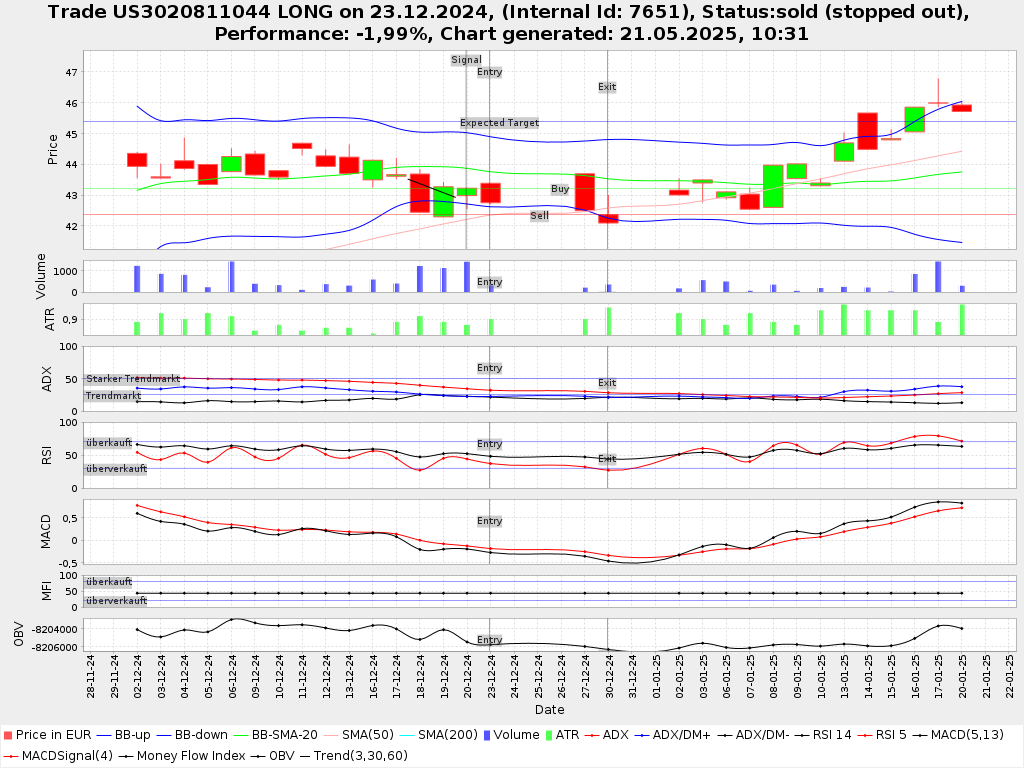Click the Starker Trendmarkt label in the ADX panel
1024x768 pixels.
click(133, 380)
